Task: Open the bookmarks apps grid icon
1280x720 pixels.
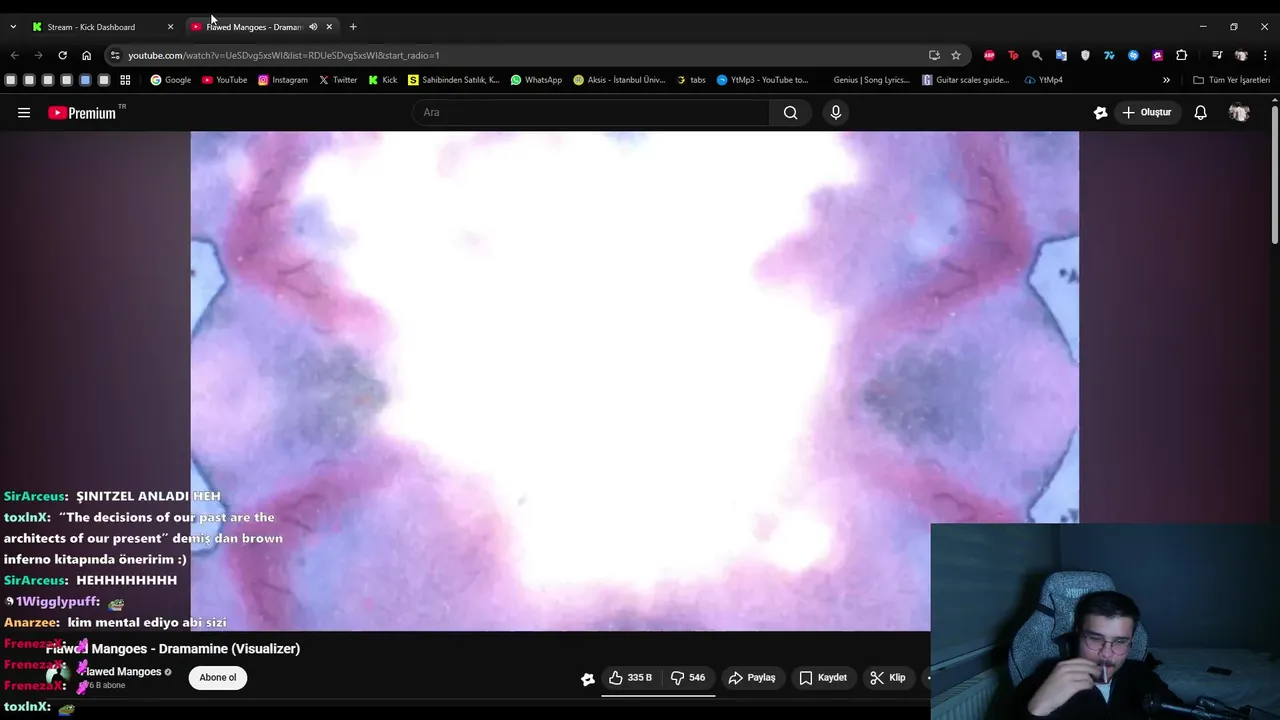Action: tap(125, 80)
